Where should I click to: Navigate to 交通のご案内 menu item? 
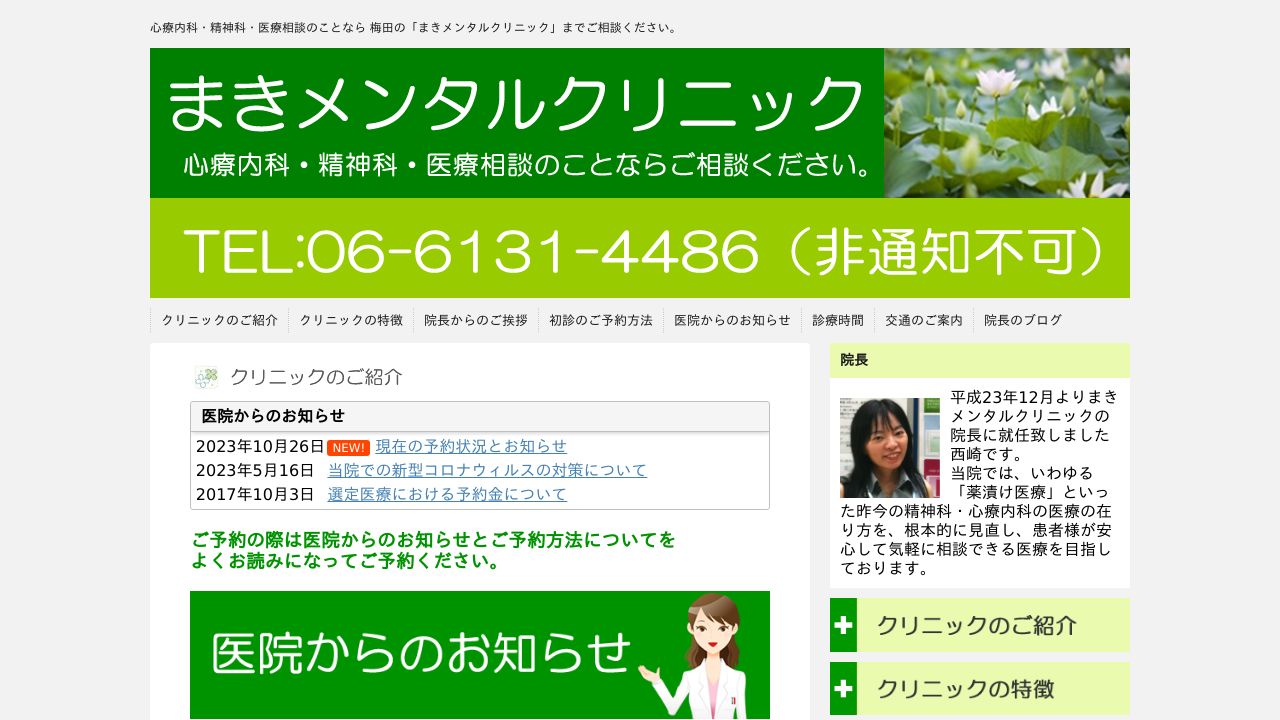pos(923,321)
